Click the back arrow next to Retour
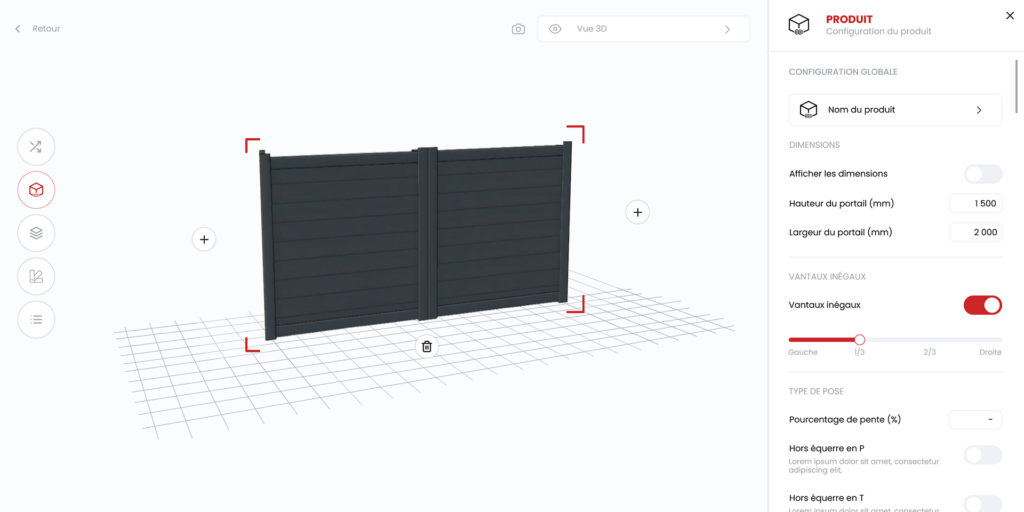Screen dimensions: 1024x512 18,29
